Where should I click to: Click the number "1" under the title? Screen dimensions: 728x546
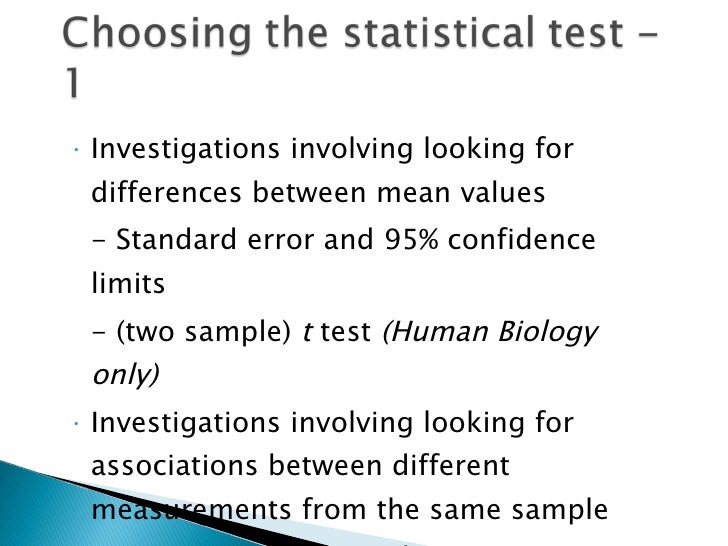(72, 82)
